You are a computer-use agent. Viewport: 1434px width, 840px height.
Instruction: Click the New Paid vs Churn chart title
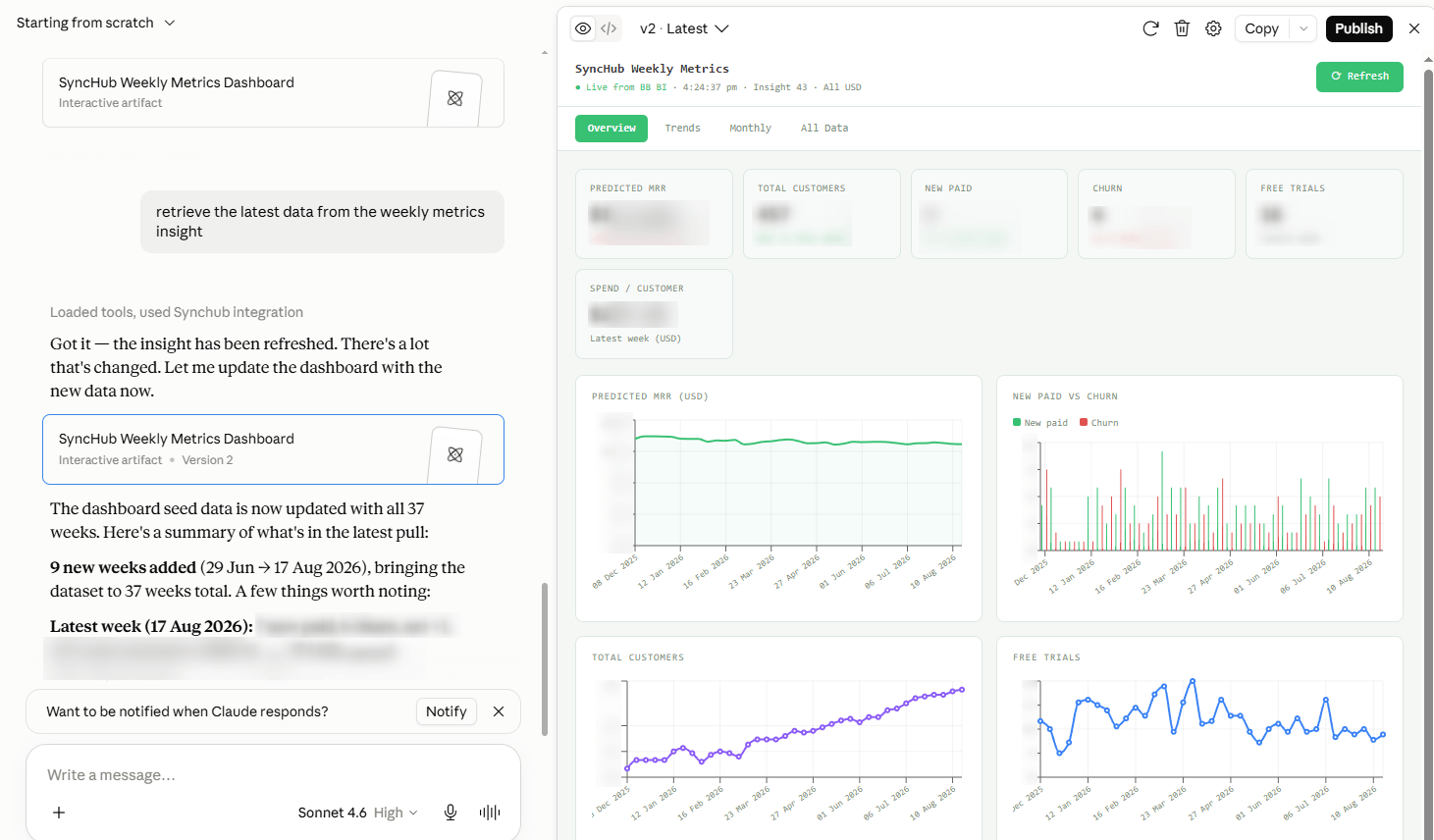[1065, 396]
